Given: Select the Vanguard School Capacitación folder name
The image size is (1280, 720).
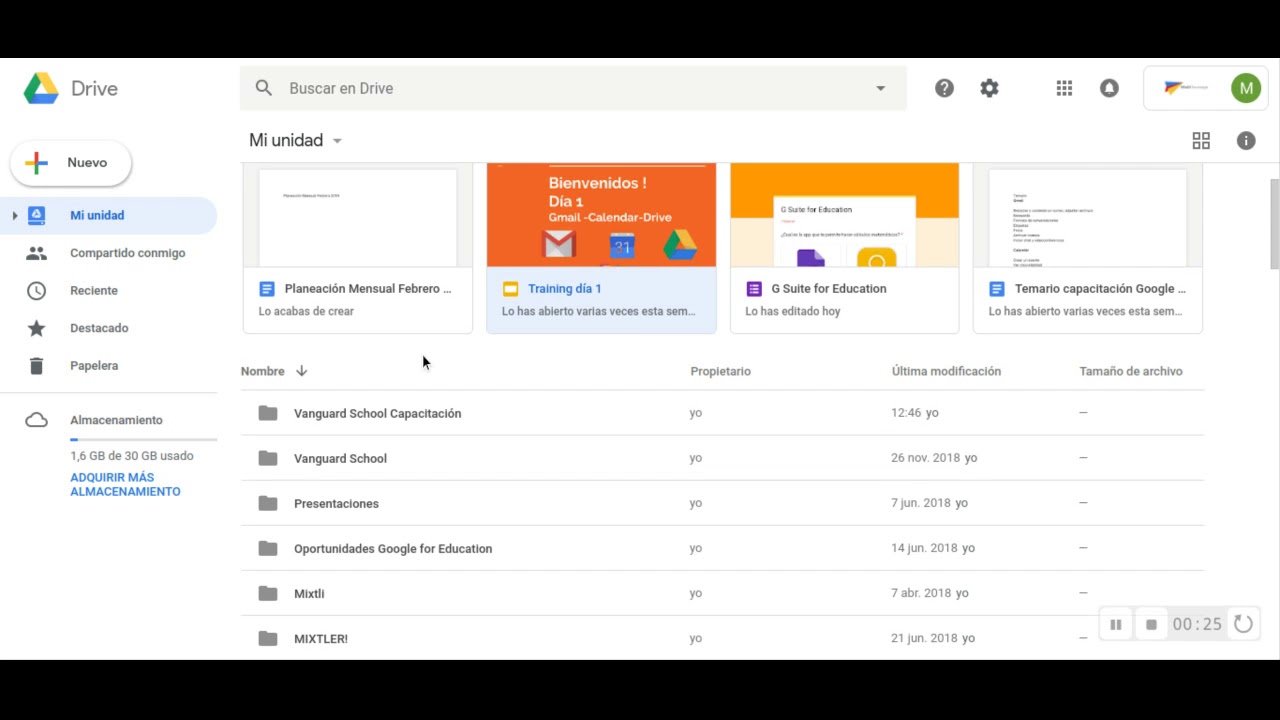Looking at the screenshot, I should click(377, 413).
